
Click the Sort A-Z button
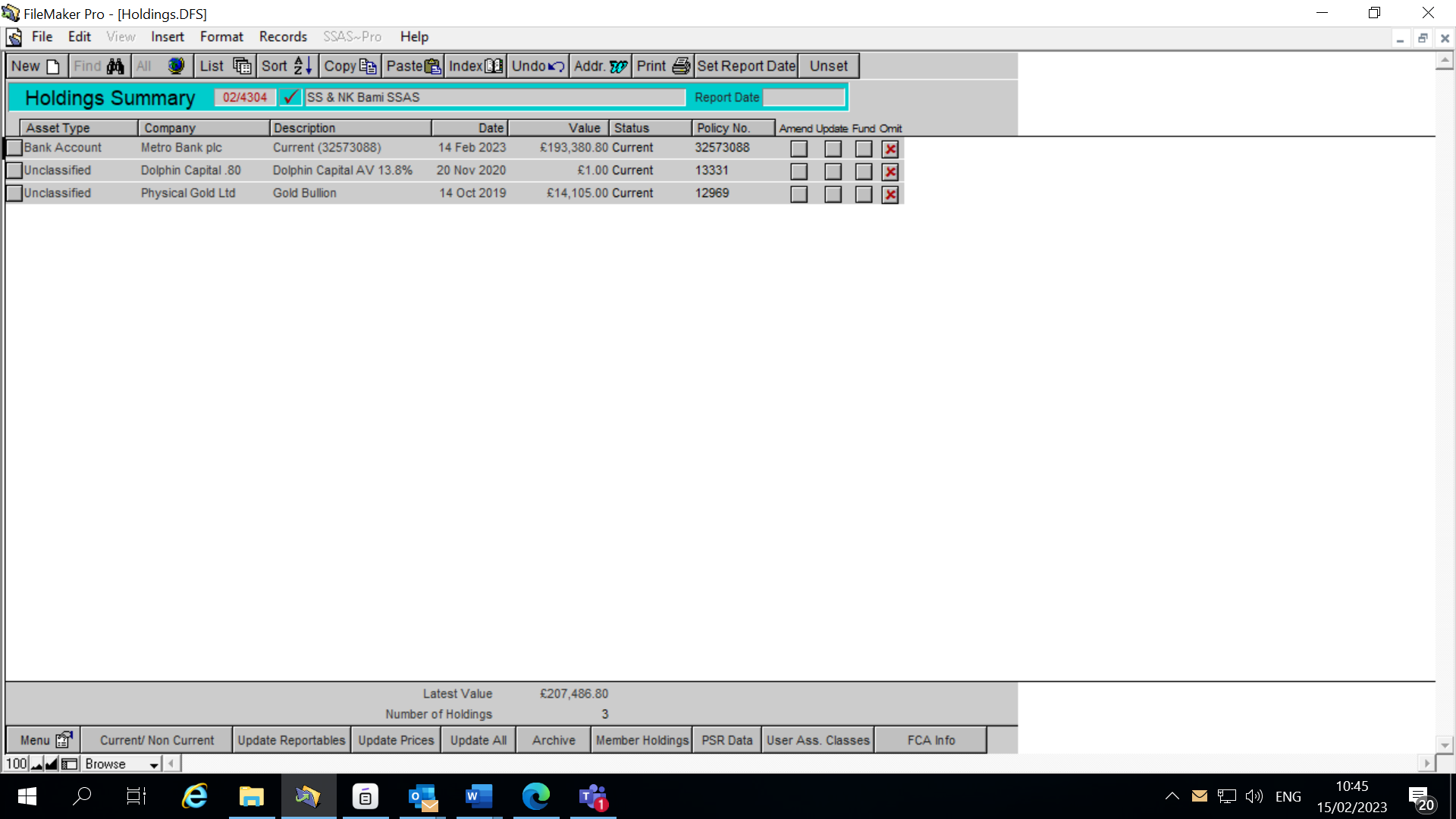(x=287, y=66)
